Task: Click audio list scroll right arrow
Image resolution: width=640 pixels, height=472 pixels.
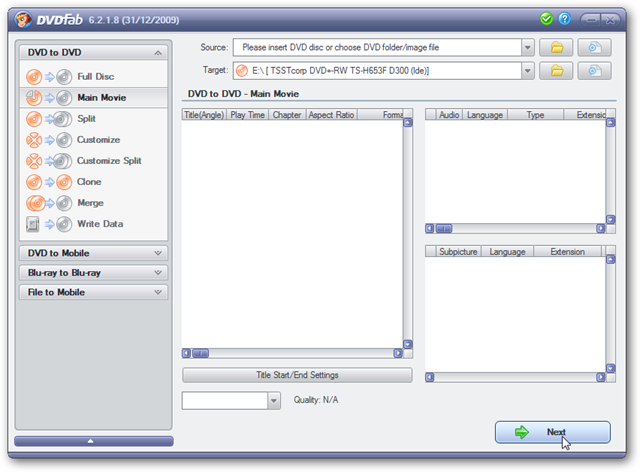Action: pyautogui.click(x=601, y=228)
